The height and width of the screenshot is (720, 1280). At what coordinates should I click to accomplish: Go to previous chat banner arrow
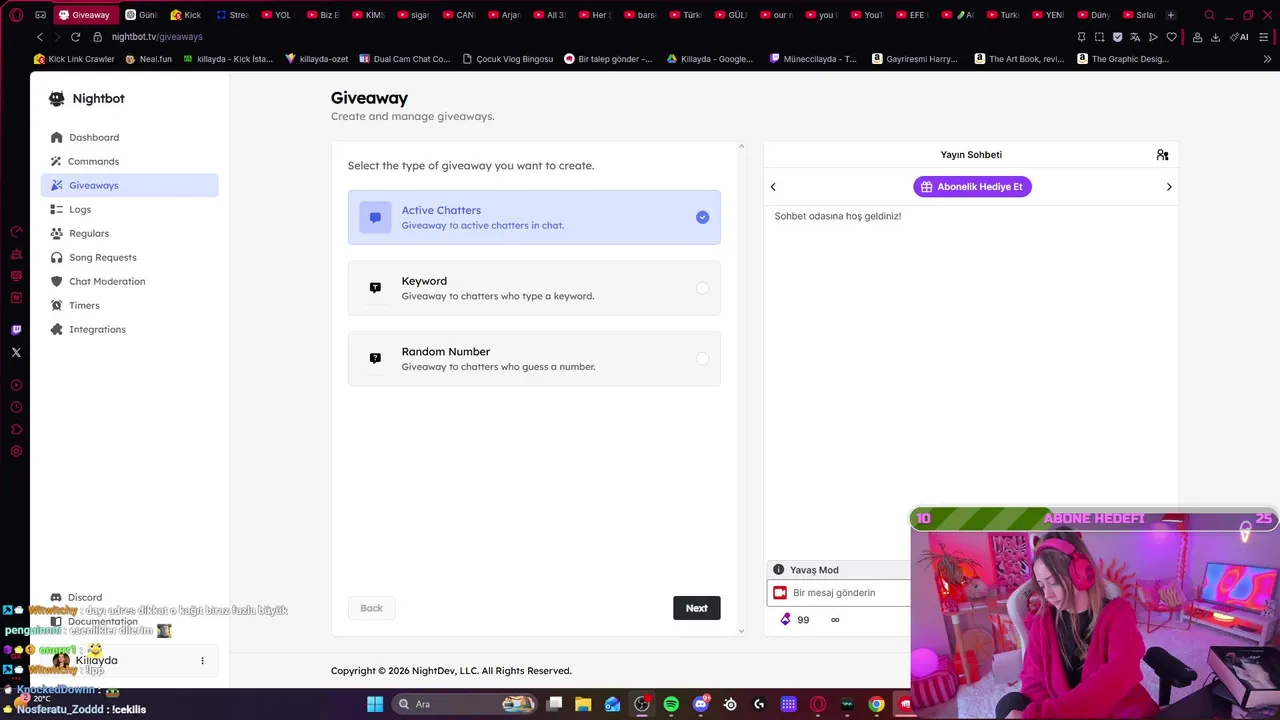click(773, 187)
